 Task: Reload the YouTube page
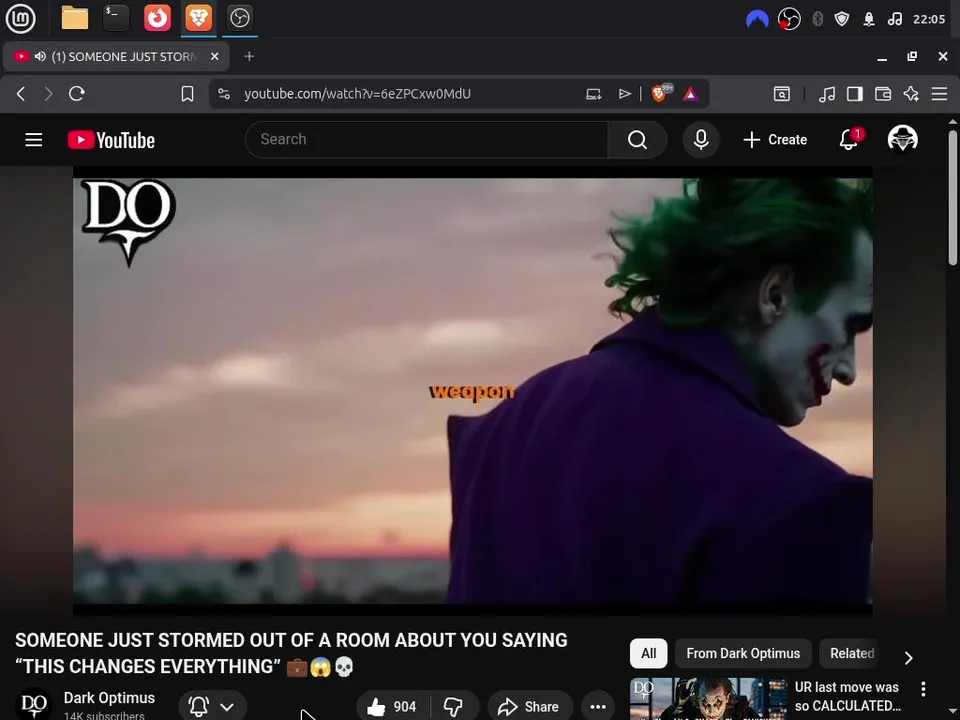[x=77, y=94]
